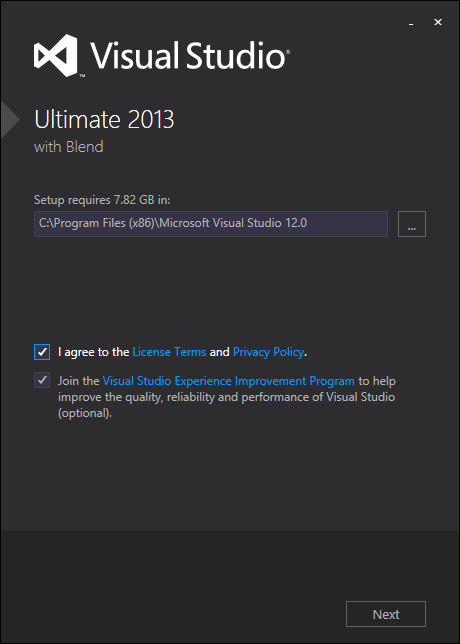
Task: Open the License Terms link
Action: (169, 352)
